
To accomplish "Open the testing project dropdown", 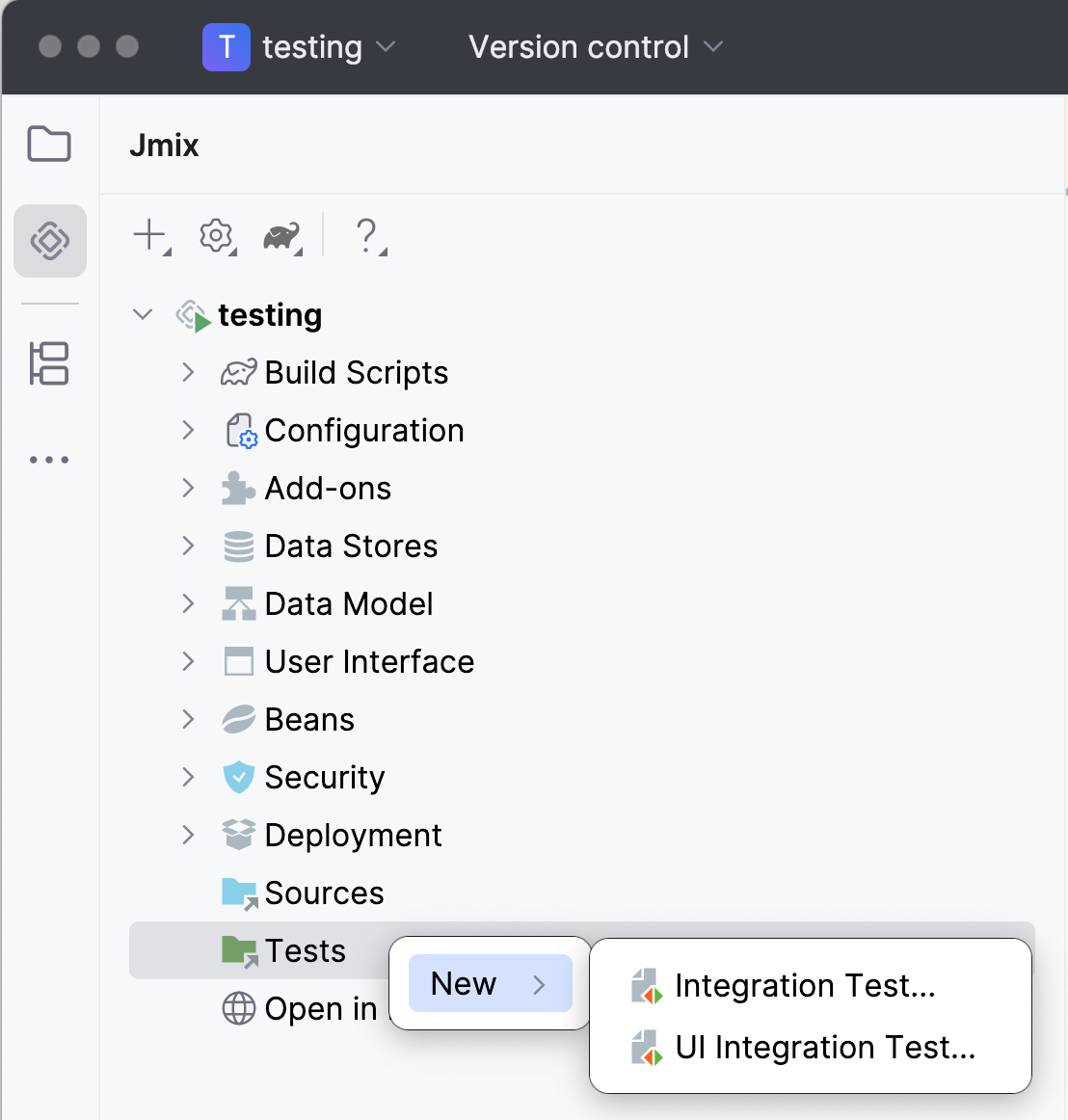I will point(300,47).
